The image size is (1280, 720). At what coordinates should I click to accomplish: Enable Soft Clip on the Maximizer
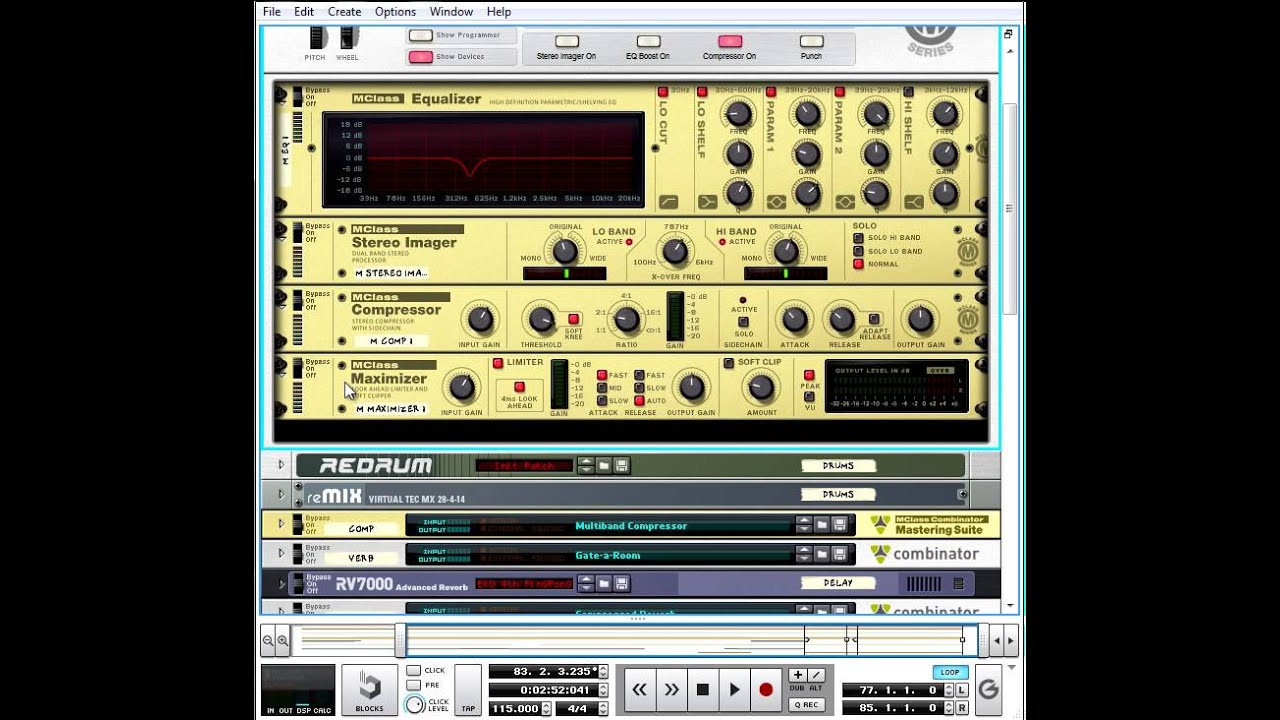point(729,363)
